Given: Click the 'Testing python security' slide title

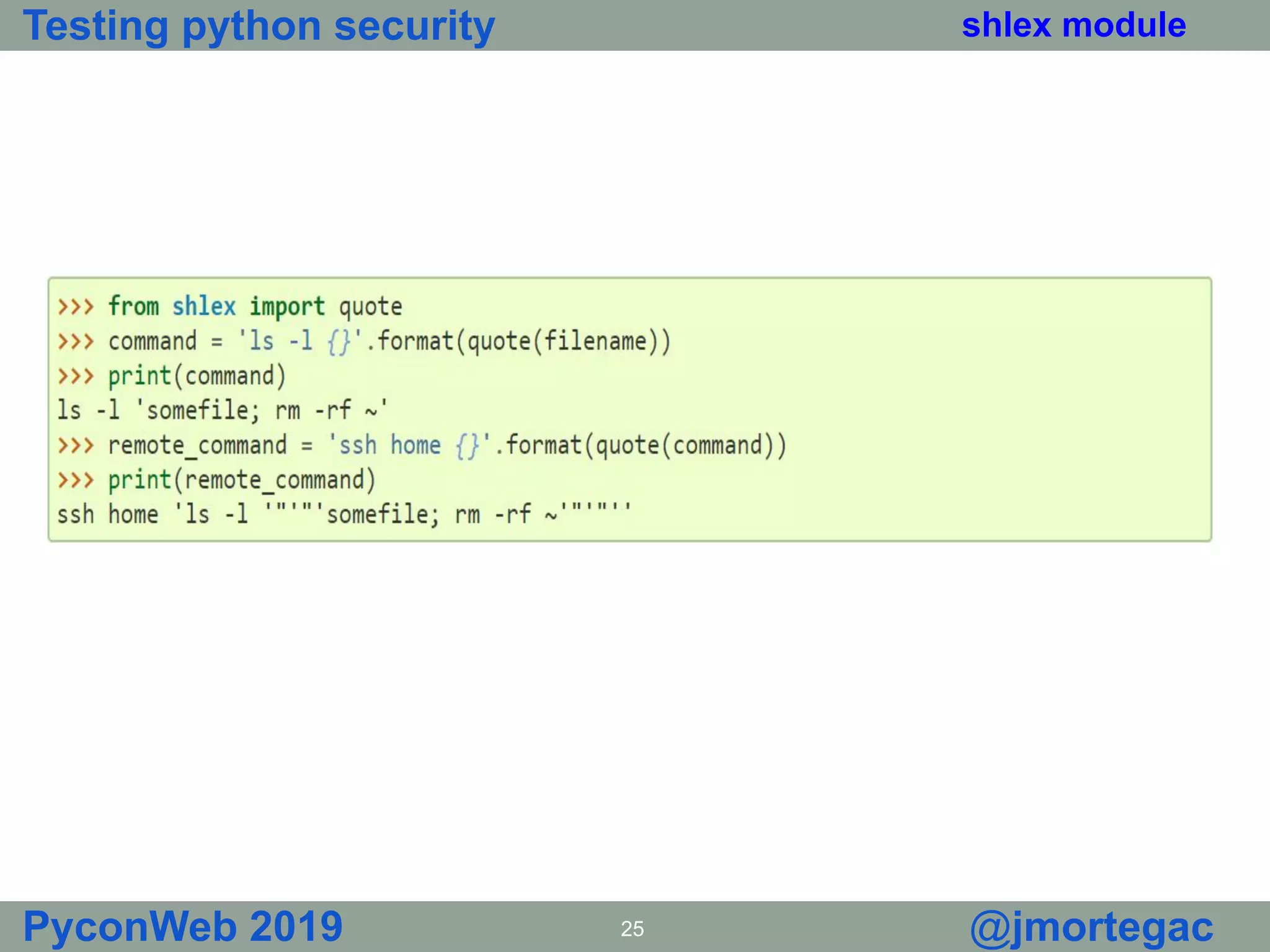Looking at the screenshot, I should [259, 26].
